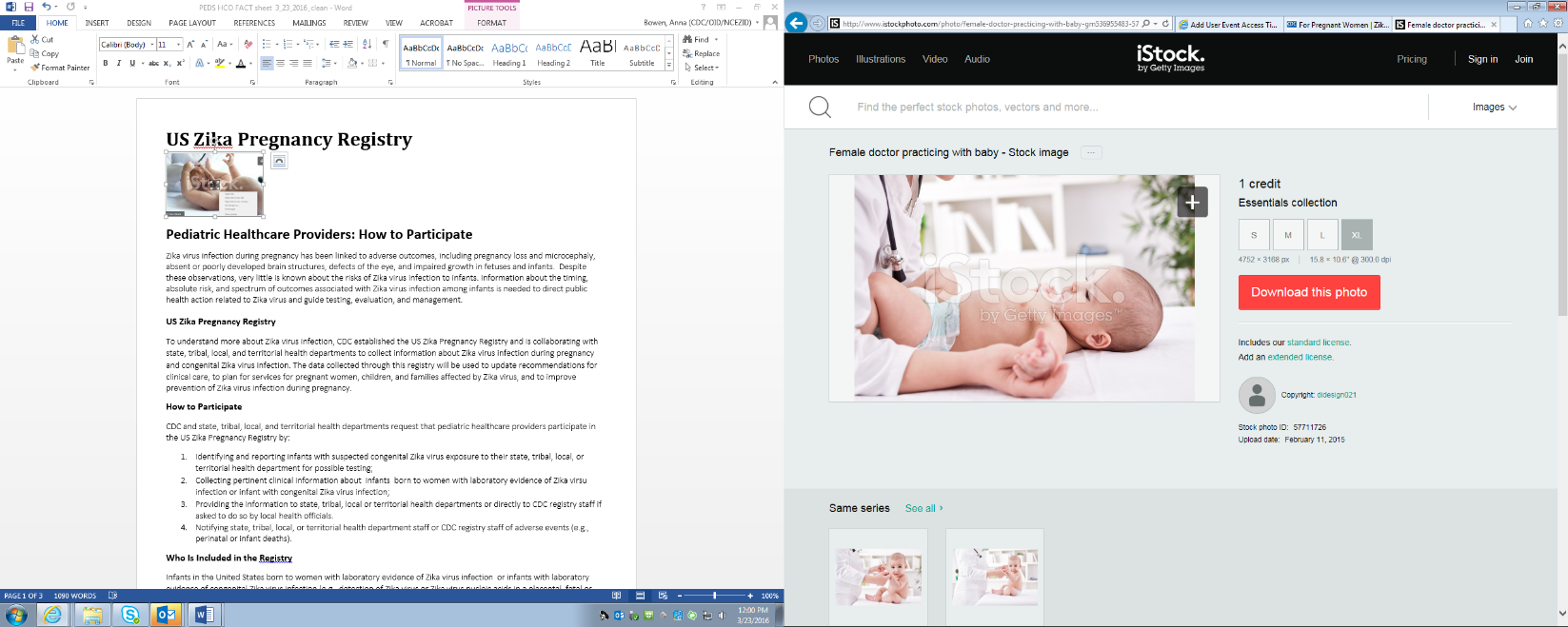Click magnifier search icon on iStock

tap(820, 107)
